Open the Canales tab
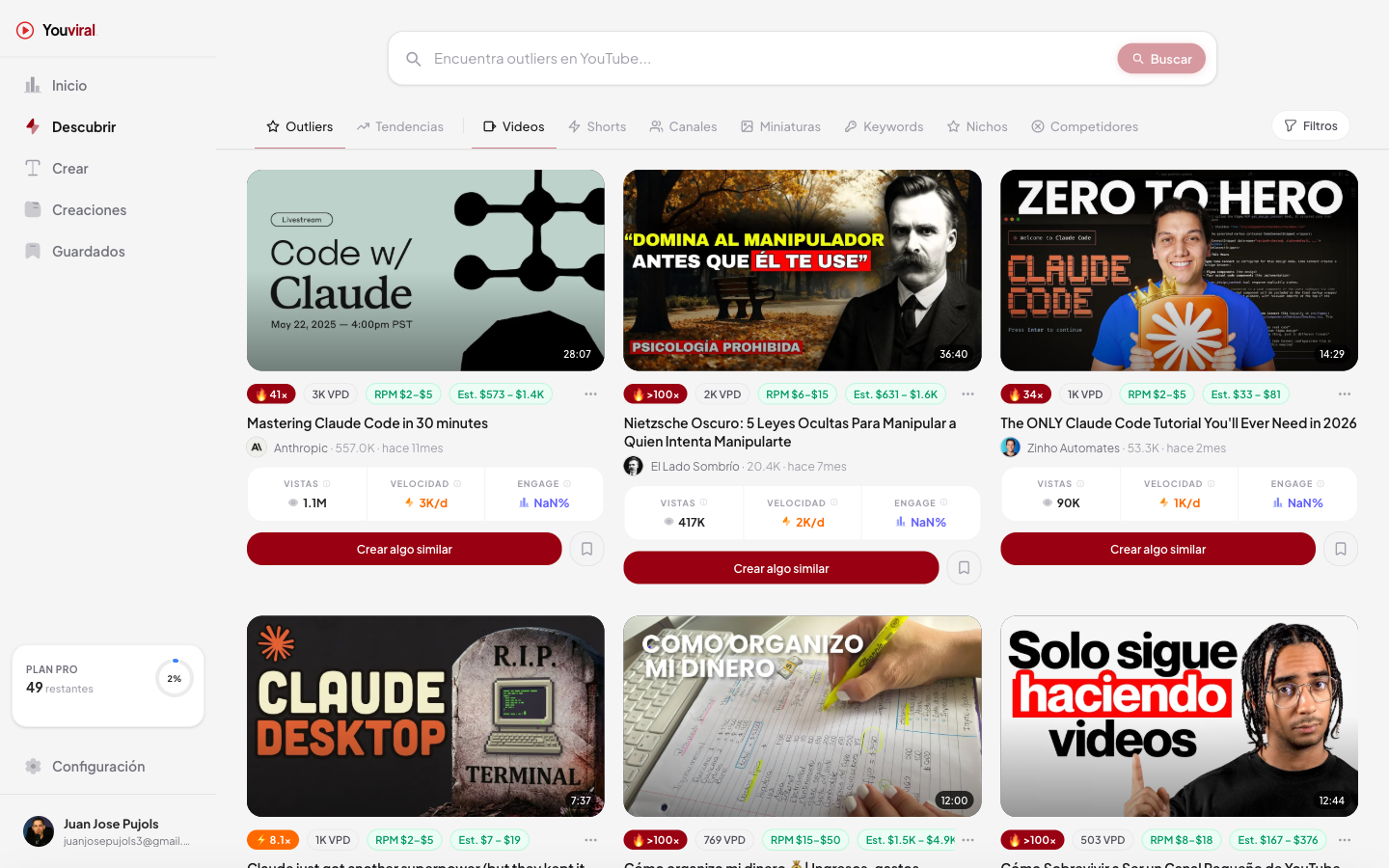The image size is (1389, 868). click(x=683, y=126)
